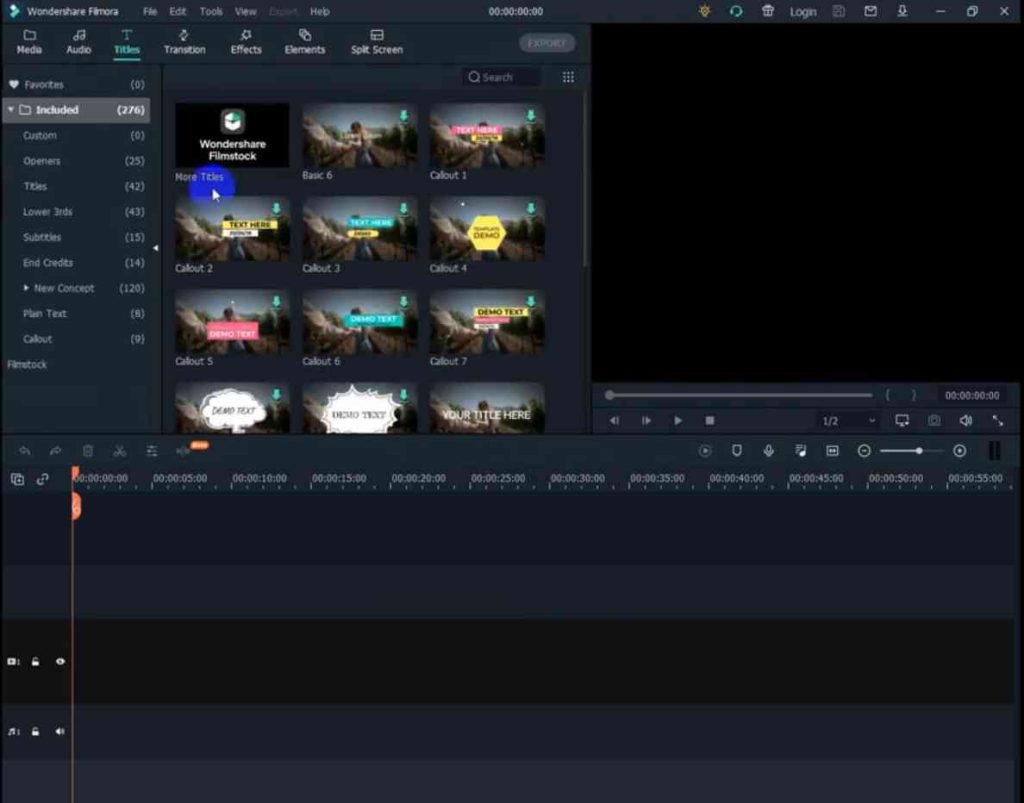Screen dimensions: 1024x803
Task: Select the Callout 4 title thumbnail
Action: point(487,228)
